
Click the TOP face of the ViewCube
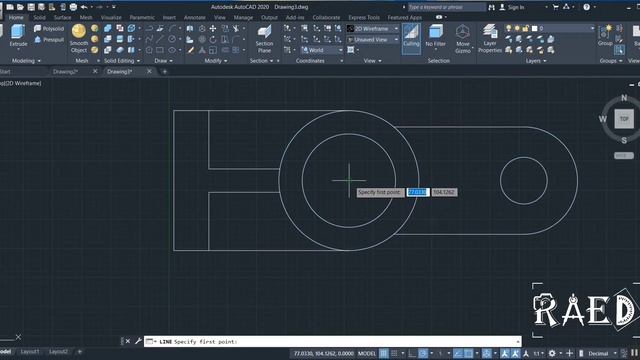(x=624, y=119)
